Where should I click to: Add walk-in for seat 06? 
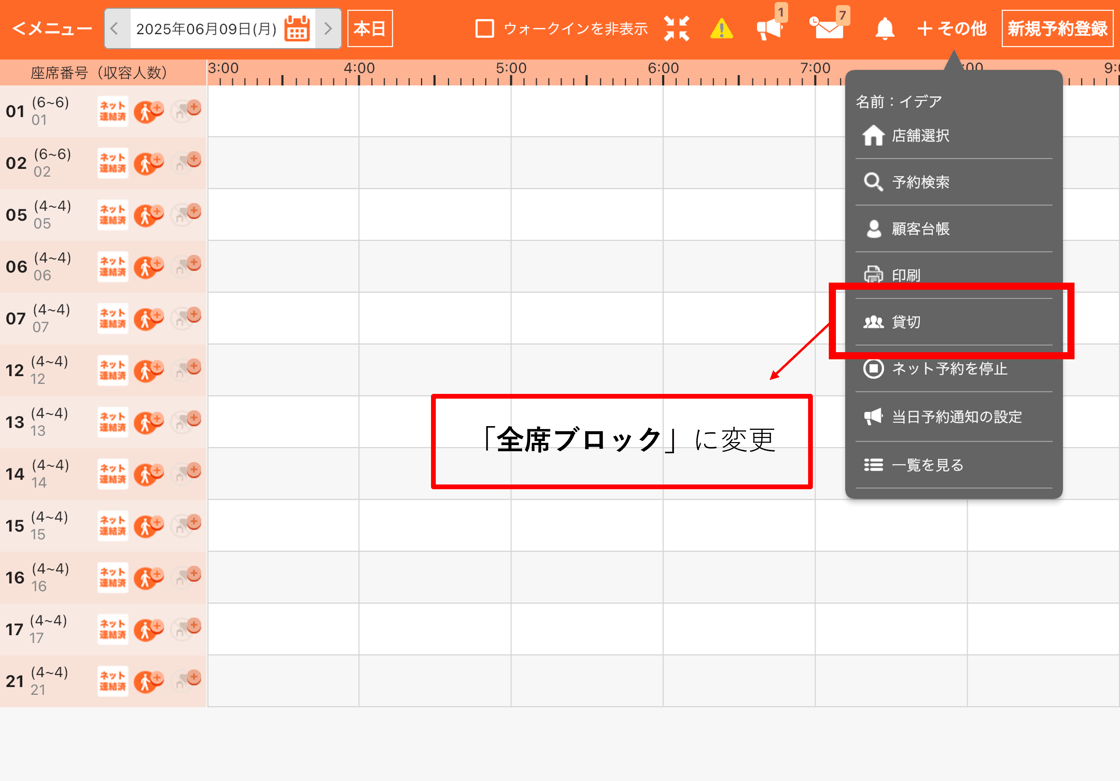(x=149, y=267)
